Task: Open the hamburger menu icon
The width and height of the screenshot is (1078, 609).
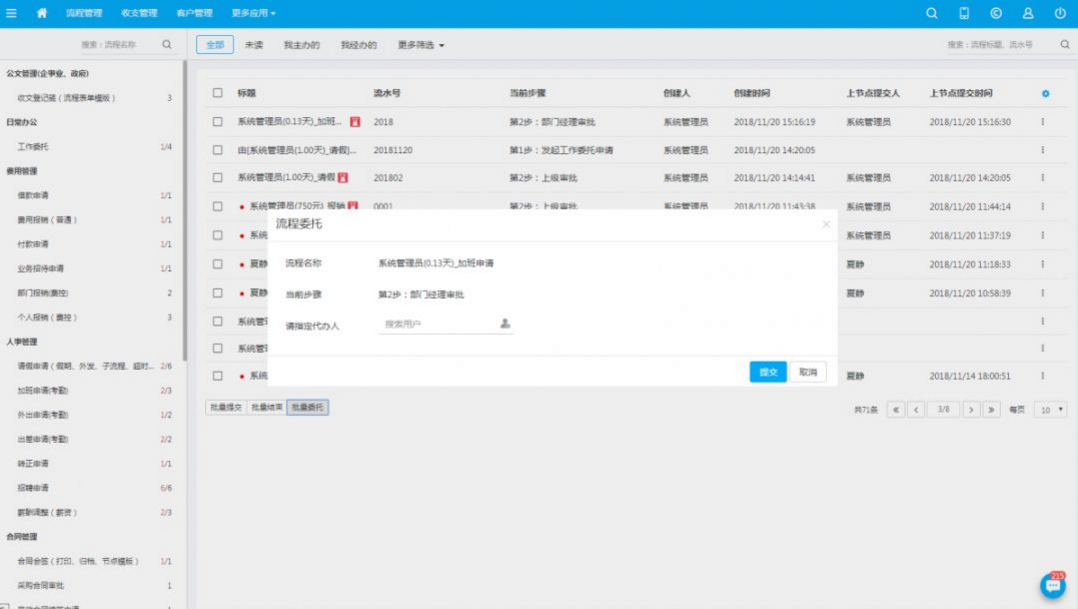Action: tap(11, 13)
